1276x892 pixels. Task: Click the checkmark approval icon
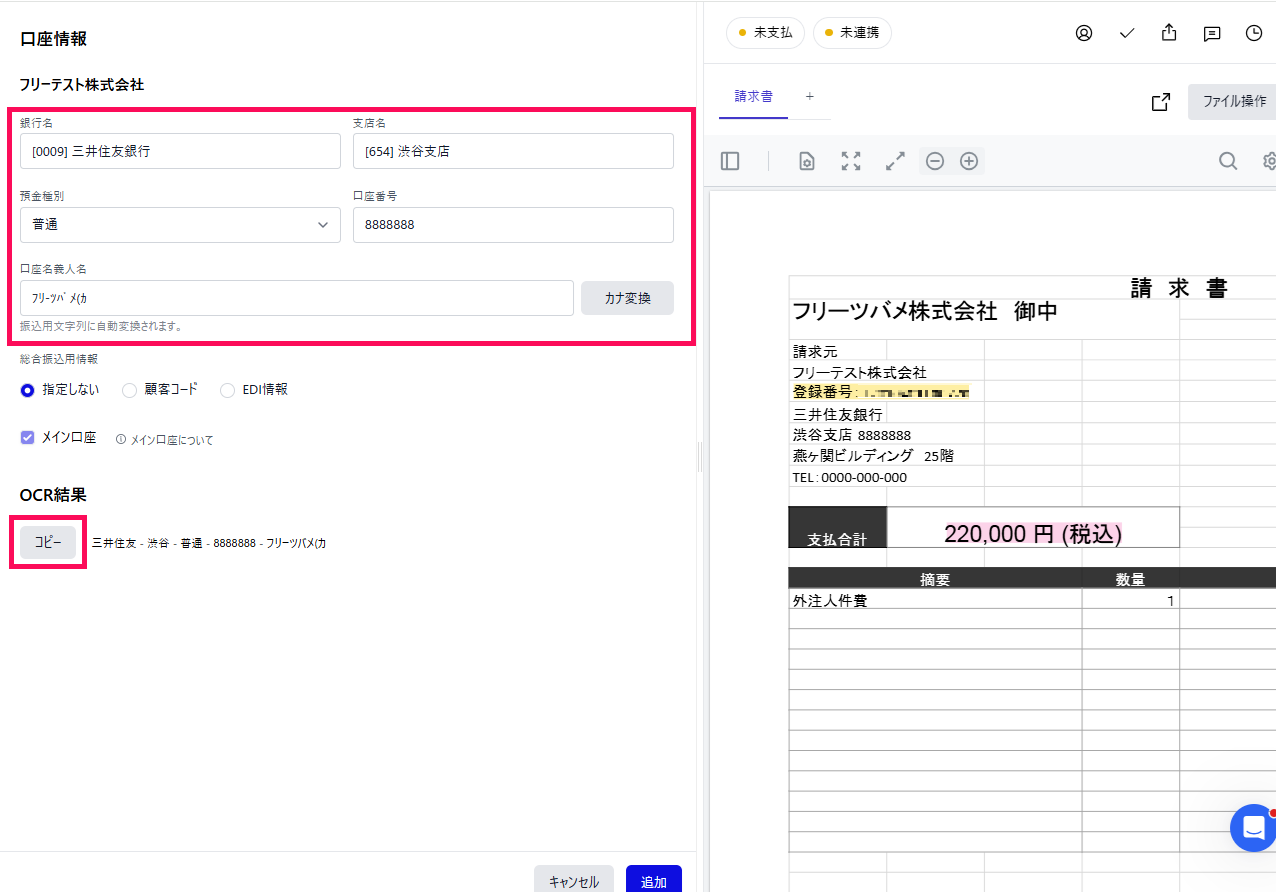coord(1127,33)
